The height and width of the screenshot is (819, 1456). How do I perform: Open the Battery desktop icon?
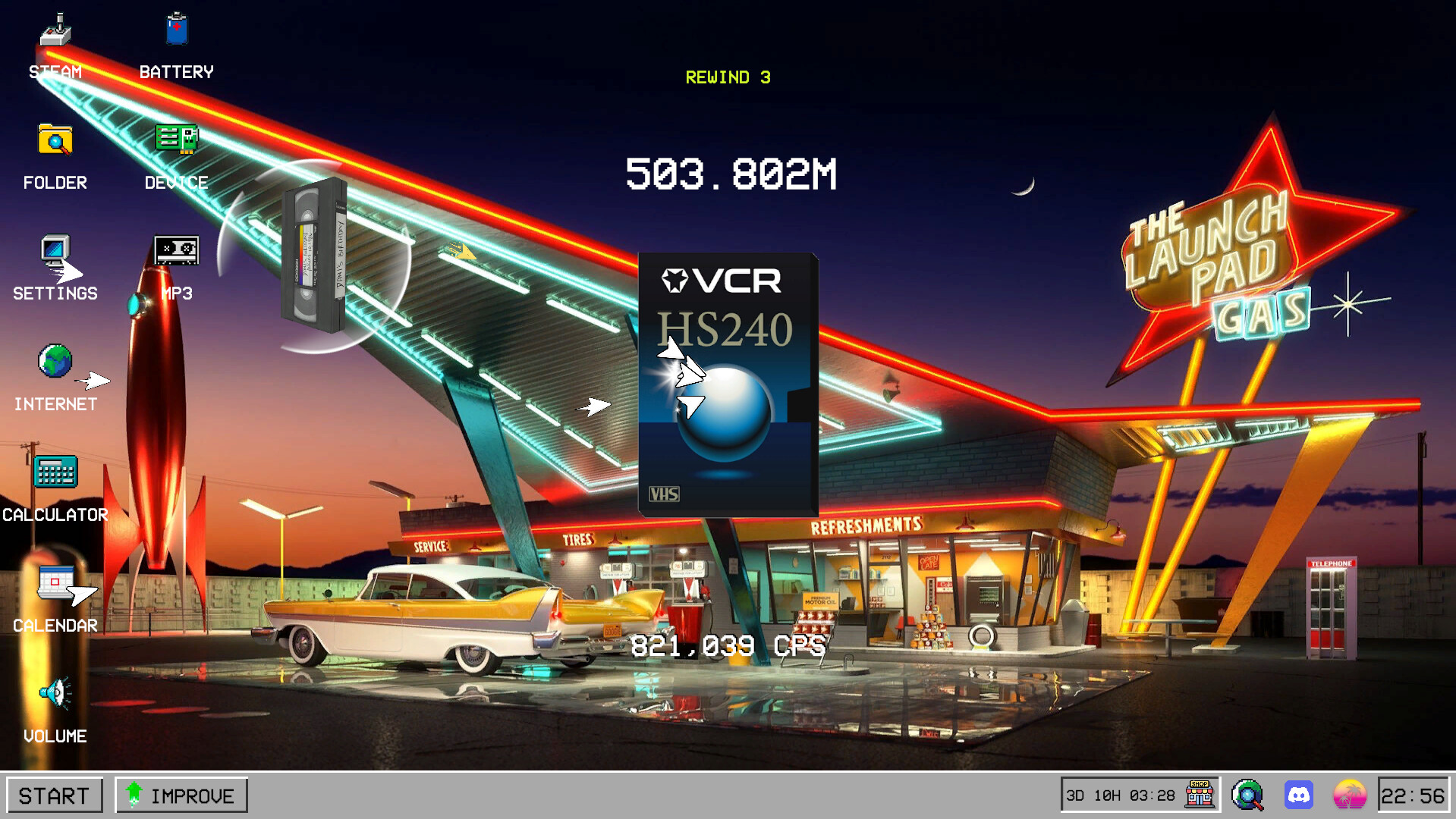point(176,30)
